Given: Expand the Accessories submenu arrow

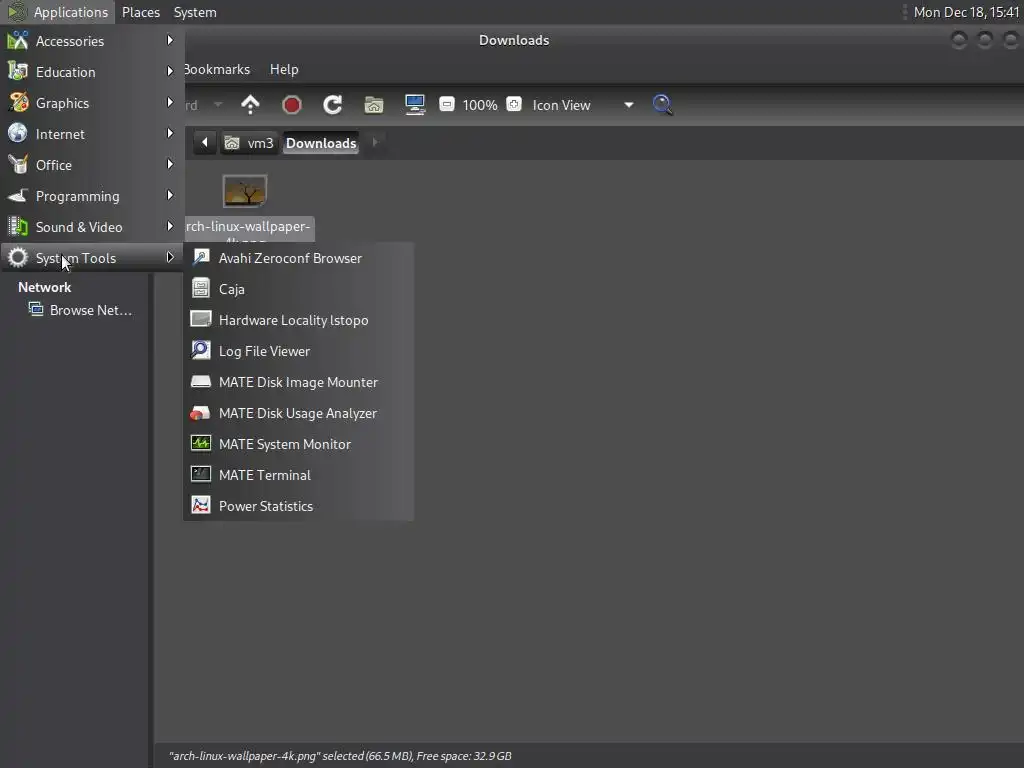Looking at the screenshot, I should [x=170, y=40].
